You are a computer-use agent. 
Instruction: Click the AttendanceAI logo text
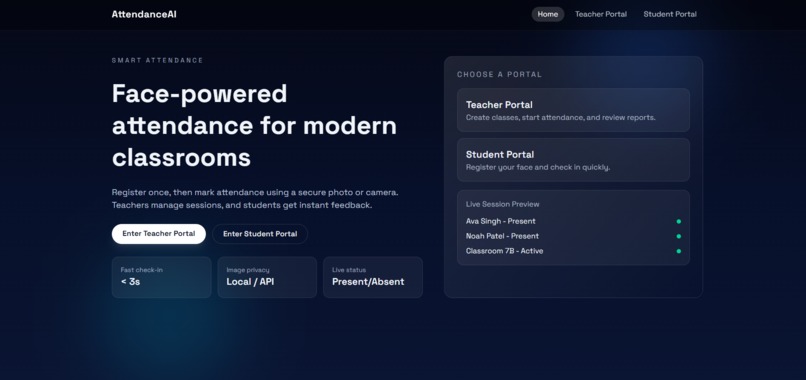[x=144, y=14]
